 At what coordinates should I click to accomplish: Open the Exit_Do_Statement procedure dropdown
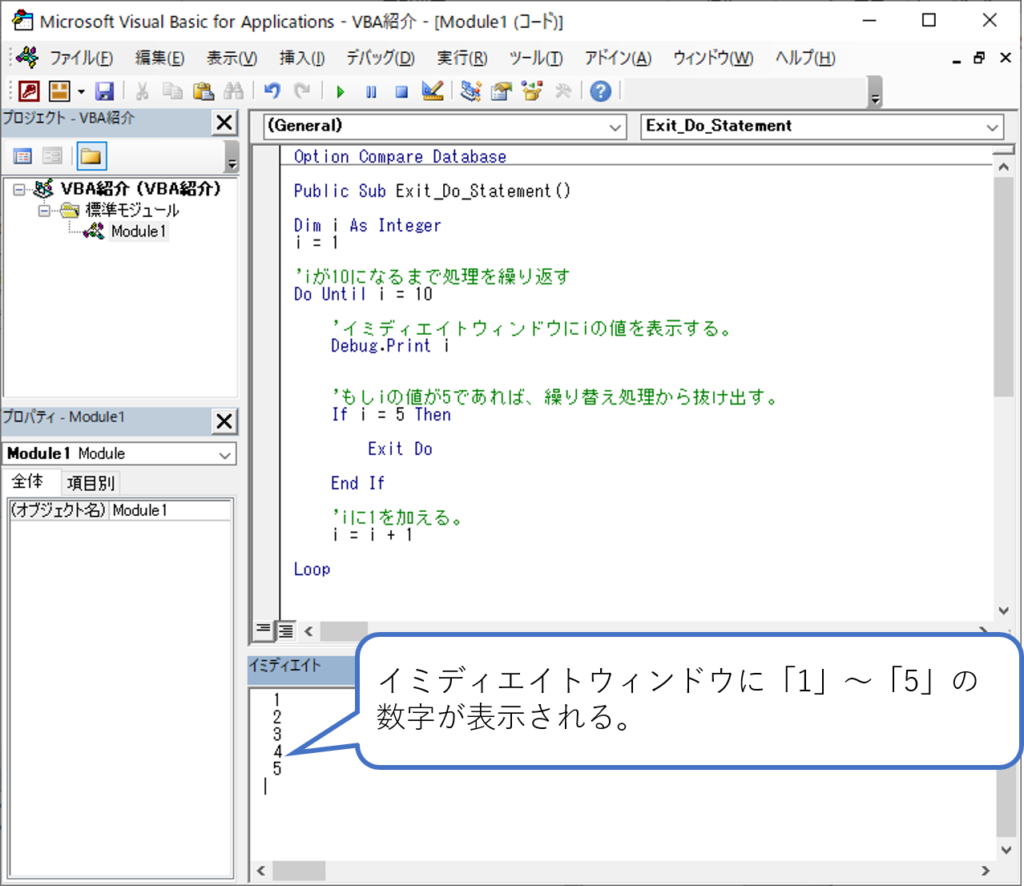pos(993,127)
